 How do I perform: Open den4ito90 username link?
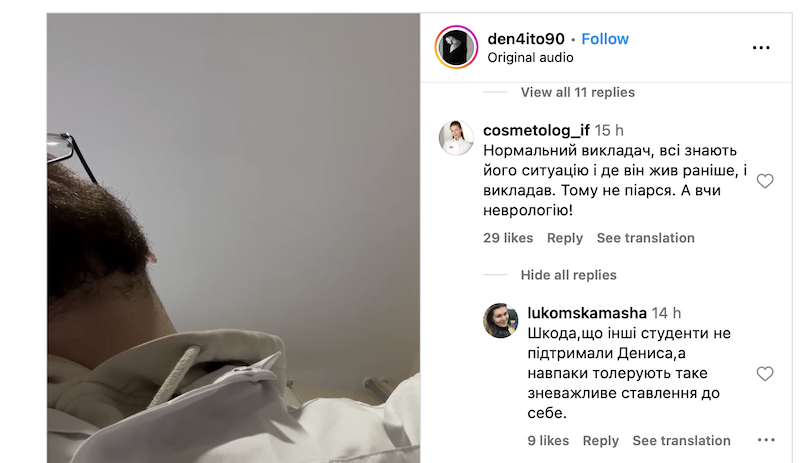tap(526, 39)
